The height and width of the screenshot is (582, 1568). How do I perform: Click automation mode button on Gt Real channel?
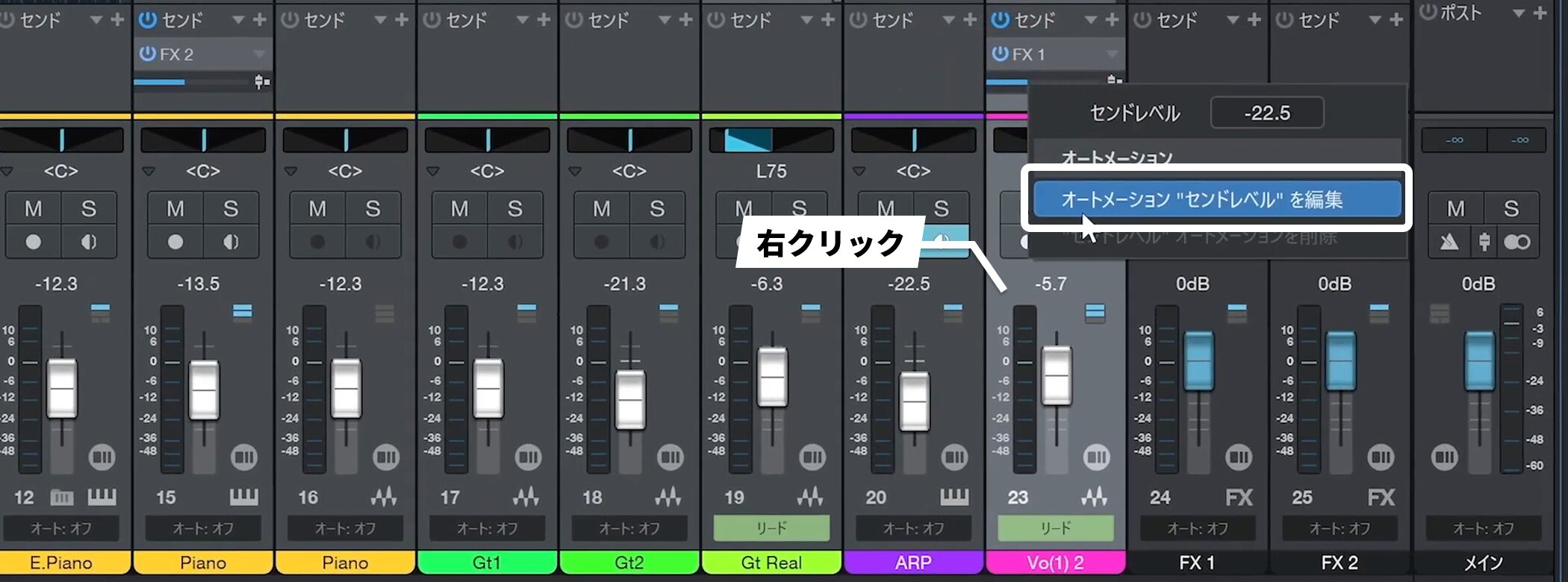click(x=771, y=528)
